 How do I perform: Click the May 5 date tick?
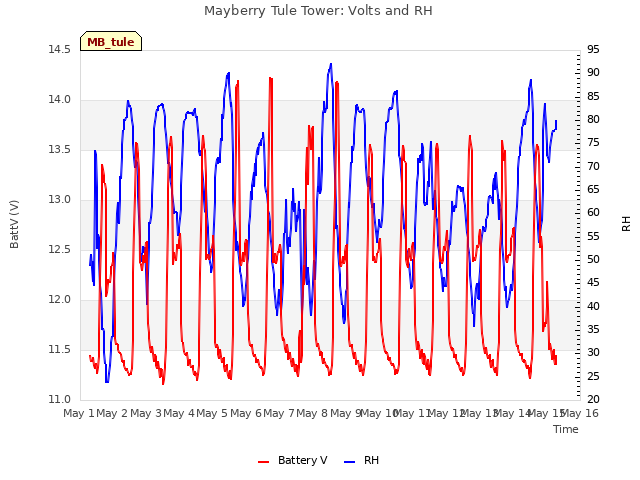click(212, 413)
